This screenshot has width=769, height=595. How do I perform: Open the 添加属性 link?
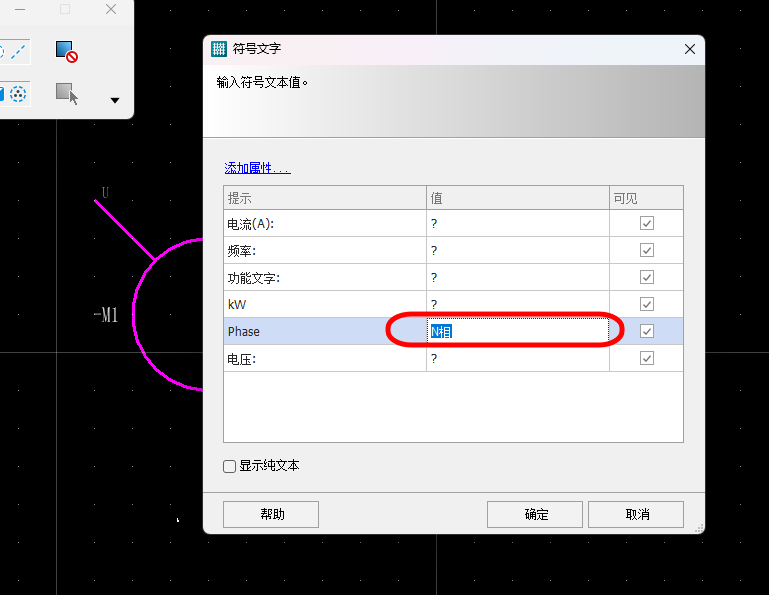click(257, 168)
